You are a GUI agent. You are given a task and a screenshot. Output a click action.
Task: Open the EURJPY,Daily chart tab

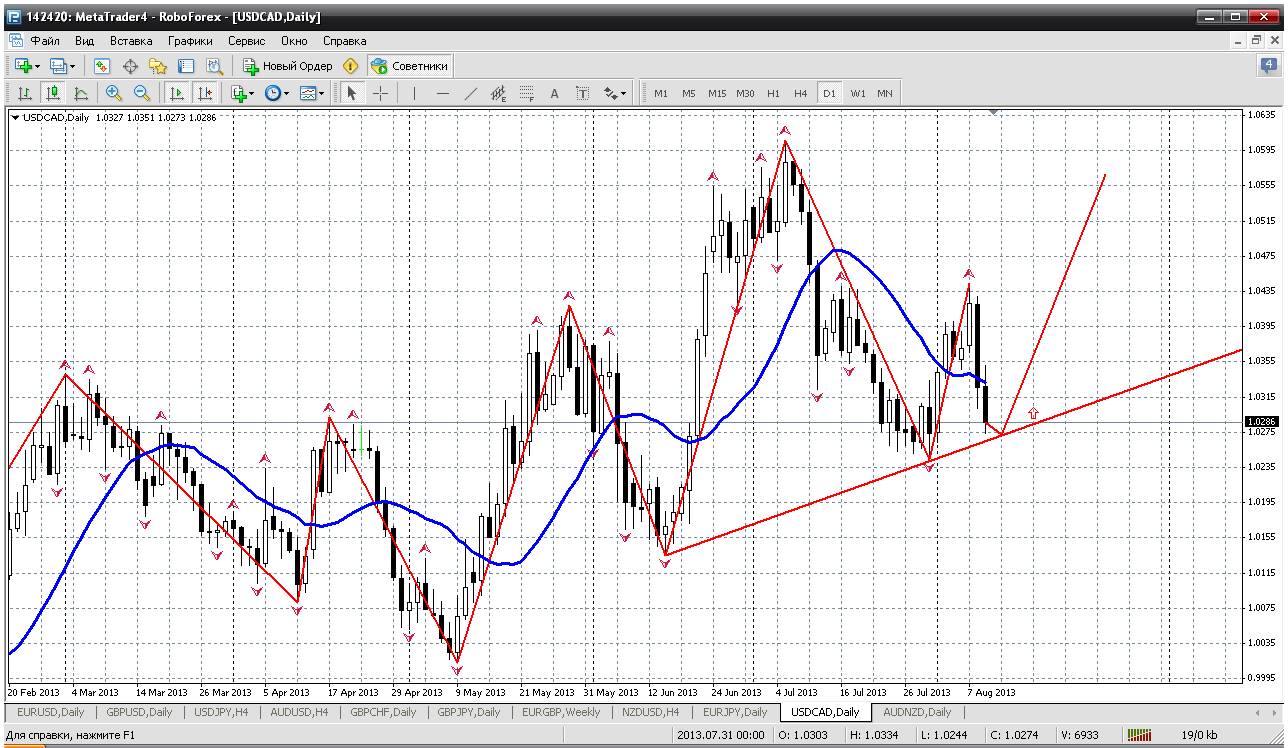(735, 712)
